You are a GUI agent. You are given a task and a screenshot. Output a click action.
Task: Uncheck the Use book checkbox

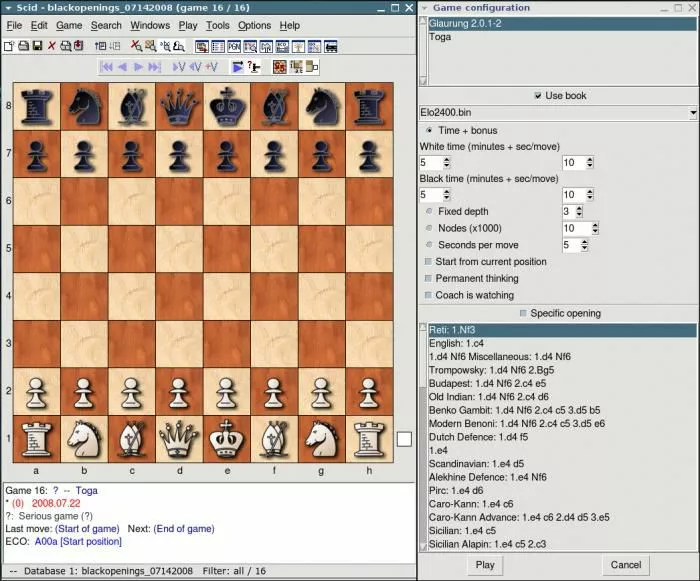pos(538,96)
